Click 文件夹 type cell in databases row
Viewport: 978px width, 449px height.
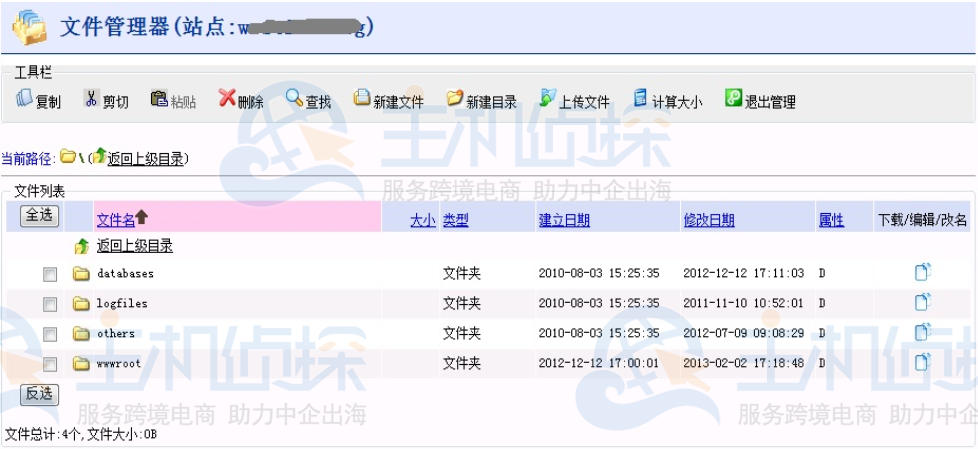click(x=462, y=273)
